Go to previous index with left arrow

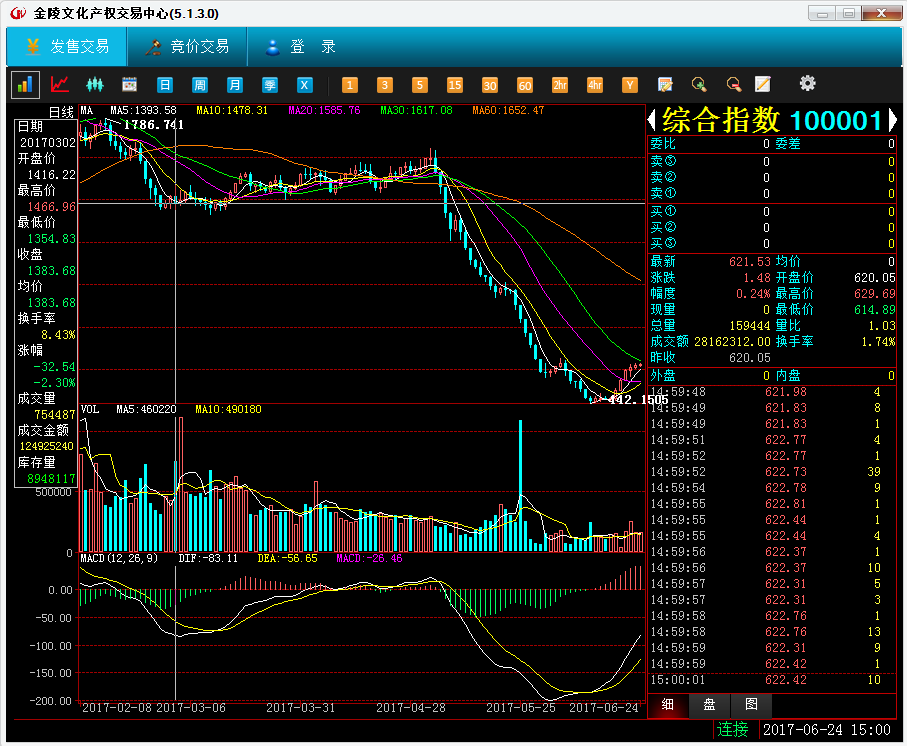coord(652,120)
